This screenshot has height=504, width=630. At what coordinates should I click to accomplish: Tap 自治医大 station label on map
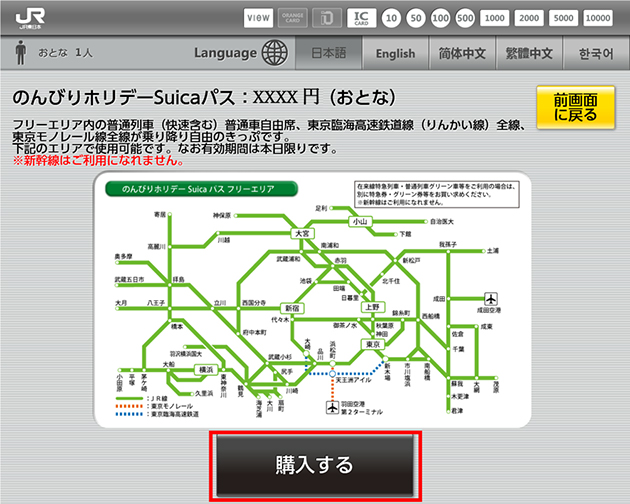(442, 221)
